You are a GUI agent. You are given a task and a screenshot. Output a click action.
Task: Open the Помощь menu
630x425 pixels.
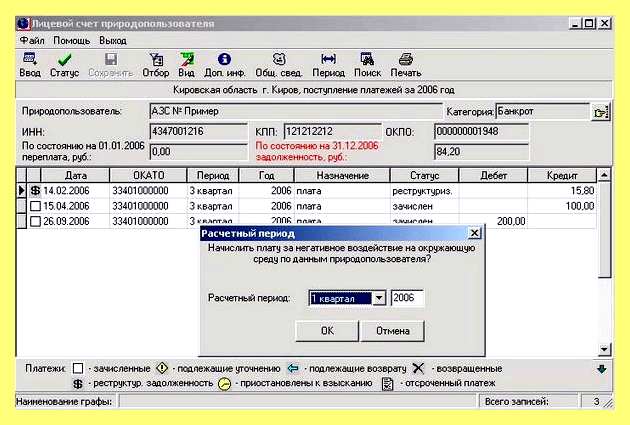(x=72, y=41)
